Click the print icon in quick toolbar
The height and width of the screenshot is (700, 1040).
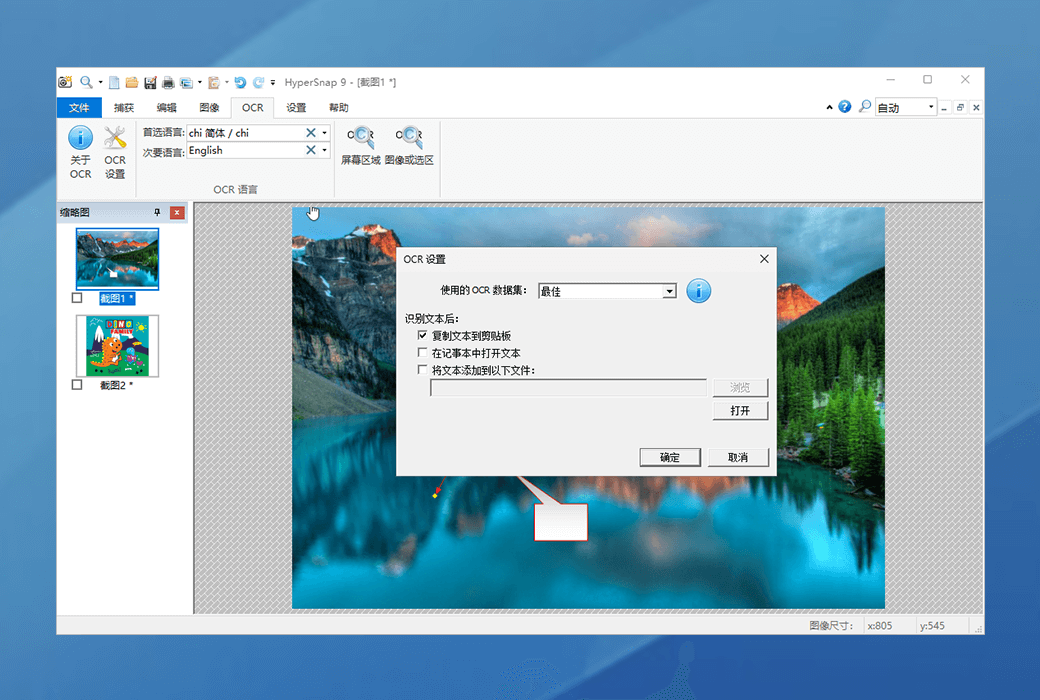click(168, 82)
